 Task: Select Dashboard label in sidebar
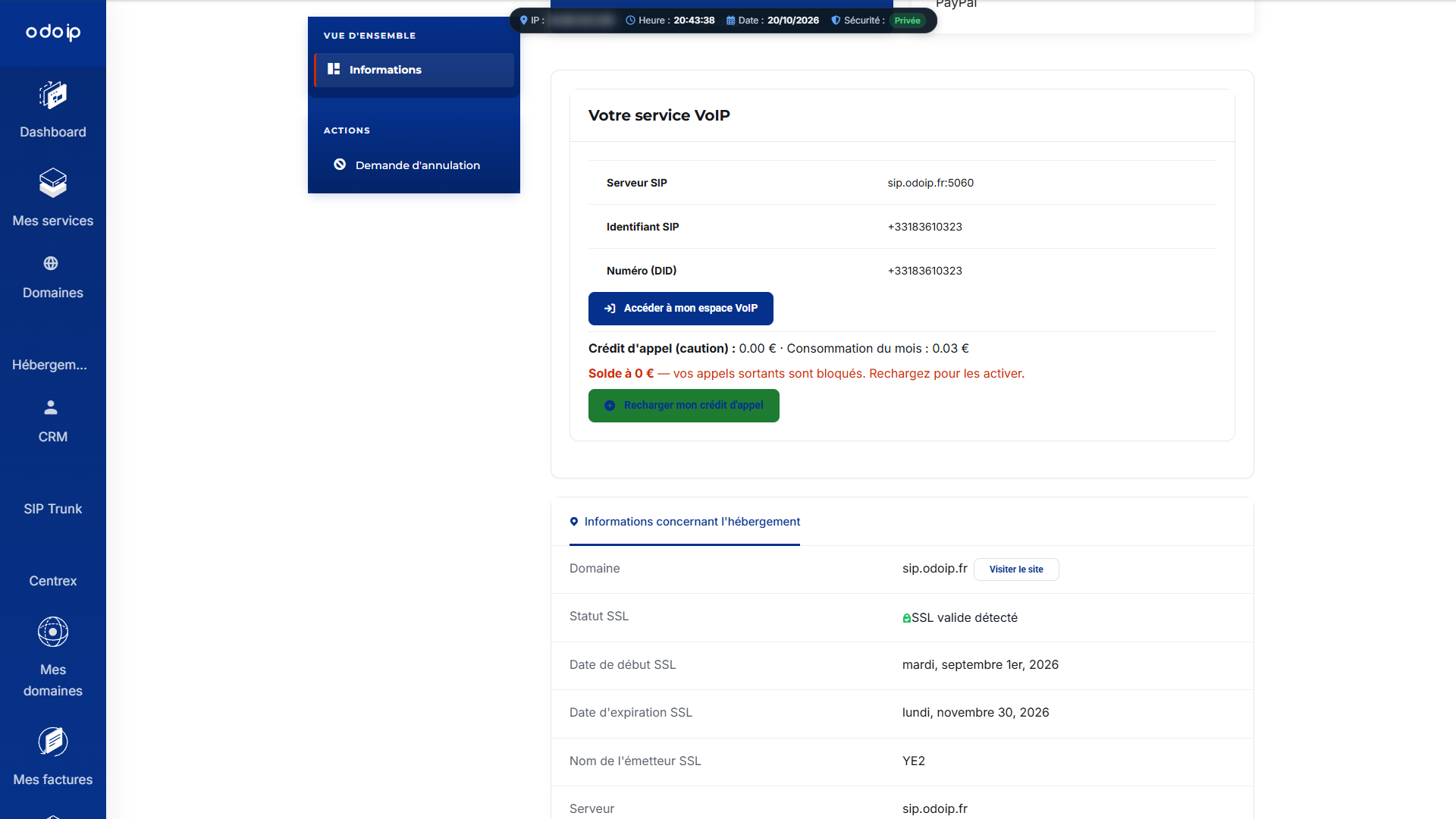coord(53,132)
